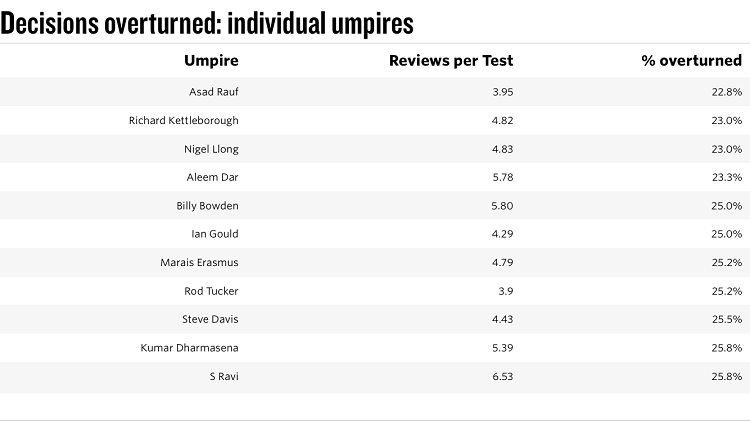This screenshot has width=750, height=421.
Task: Select the 25.5% overturned value
Action: click(726, 319)
